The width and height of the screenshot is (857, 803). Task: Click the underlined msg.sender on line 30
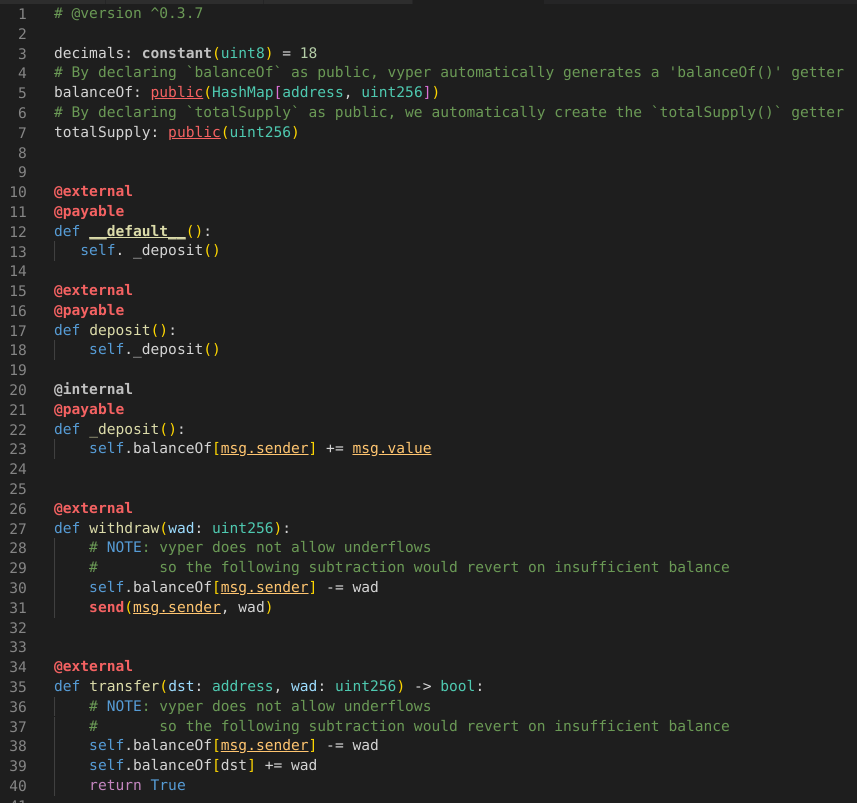(x=264, y=587)
